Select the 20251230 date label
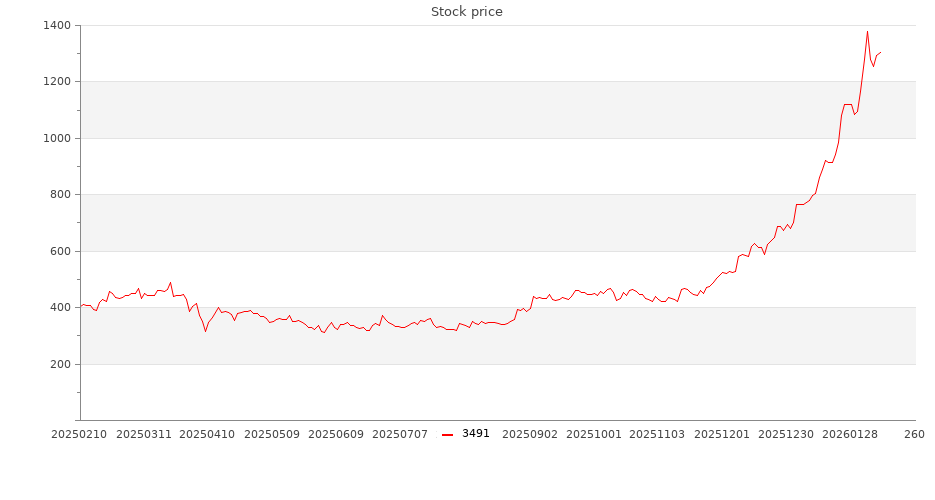The height and width of the screenshot is (500, 935). [786, 435]
